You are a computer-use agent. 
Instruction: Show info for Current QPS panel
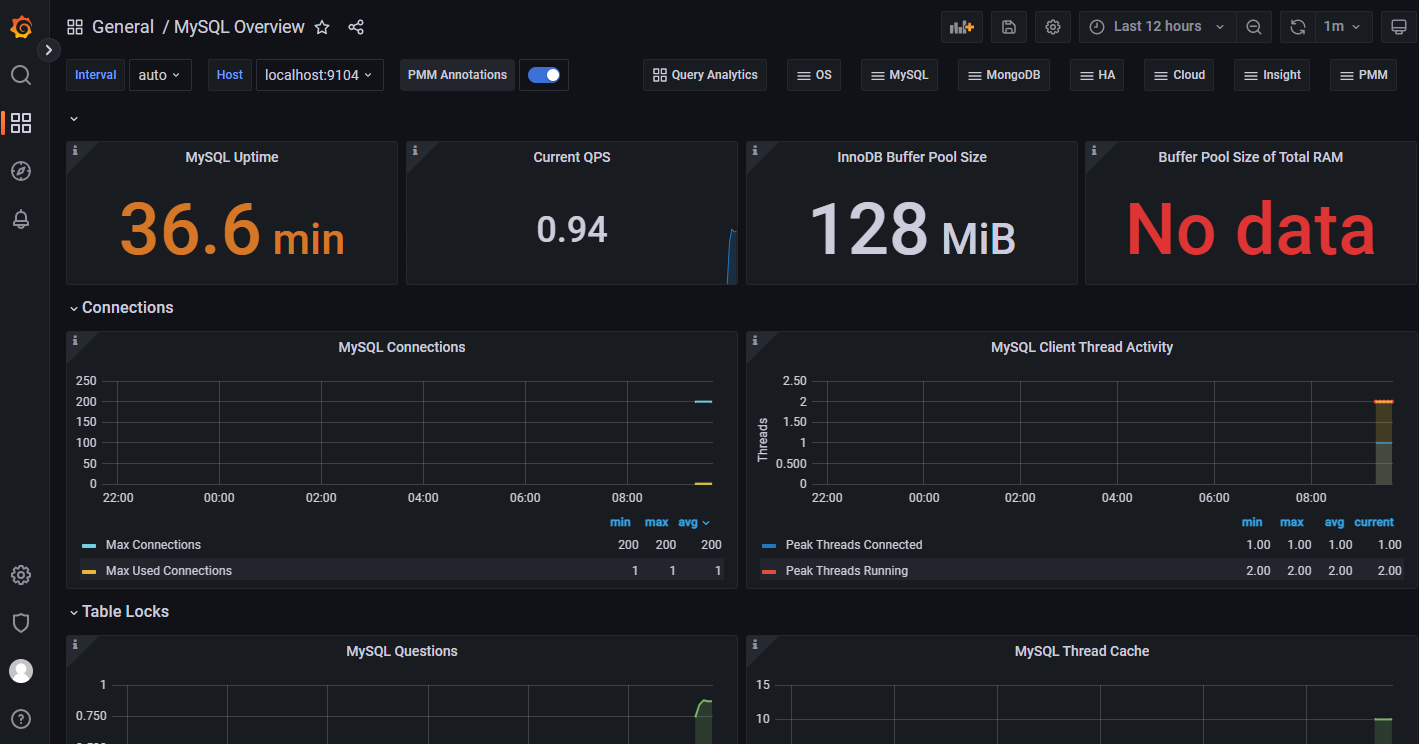click(415, 150)
